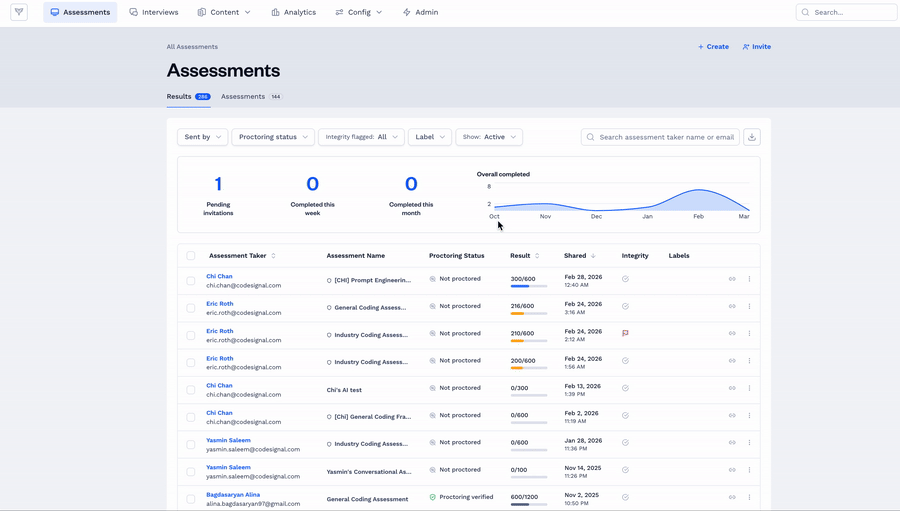Open the CodeSignal logo home icon
Screen dimensions: 900x511
point(19,12)
